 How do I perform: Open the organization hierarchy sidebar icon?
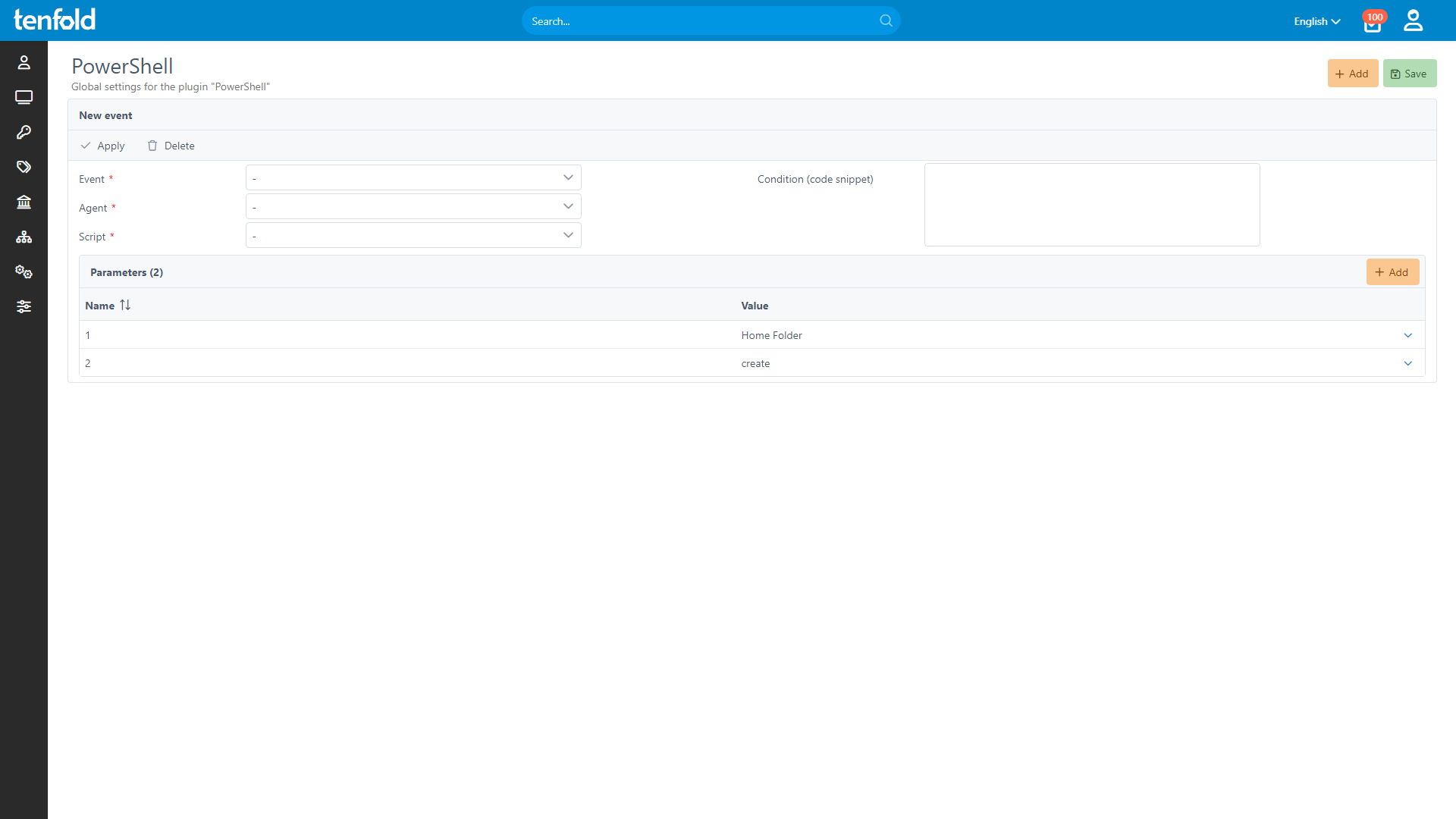click(24, 237)
